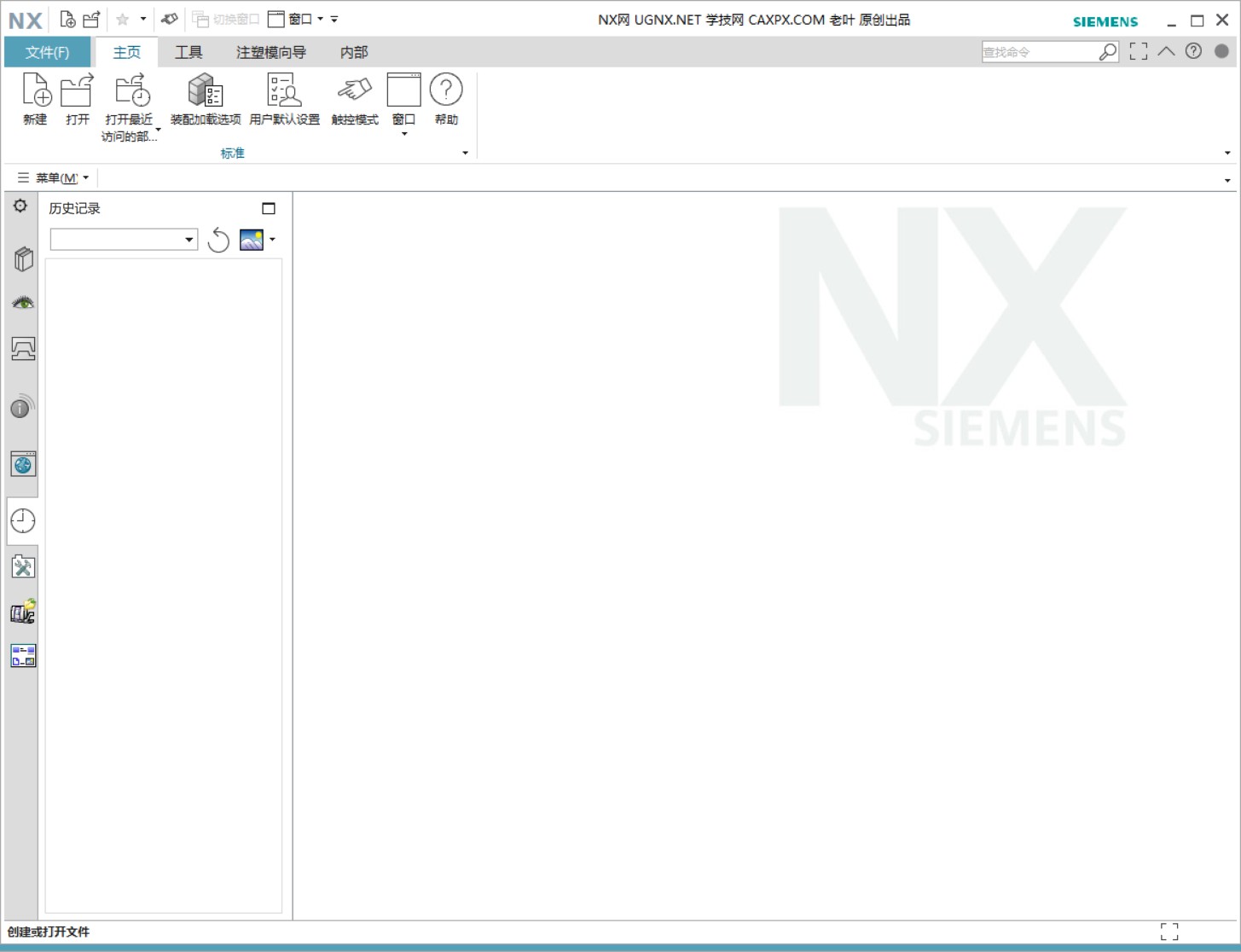Open the 菜单(M) menu dropdown

[x=54, y=177]
